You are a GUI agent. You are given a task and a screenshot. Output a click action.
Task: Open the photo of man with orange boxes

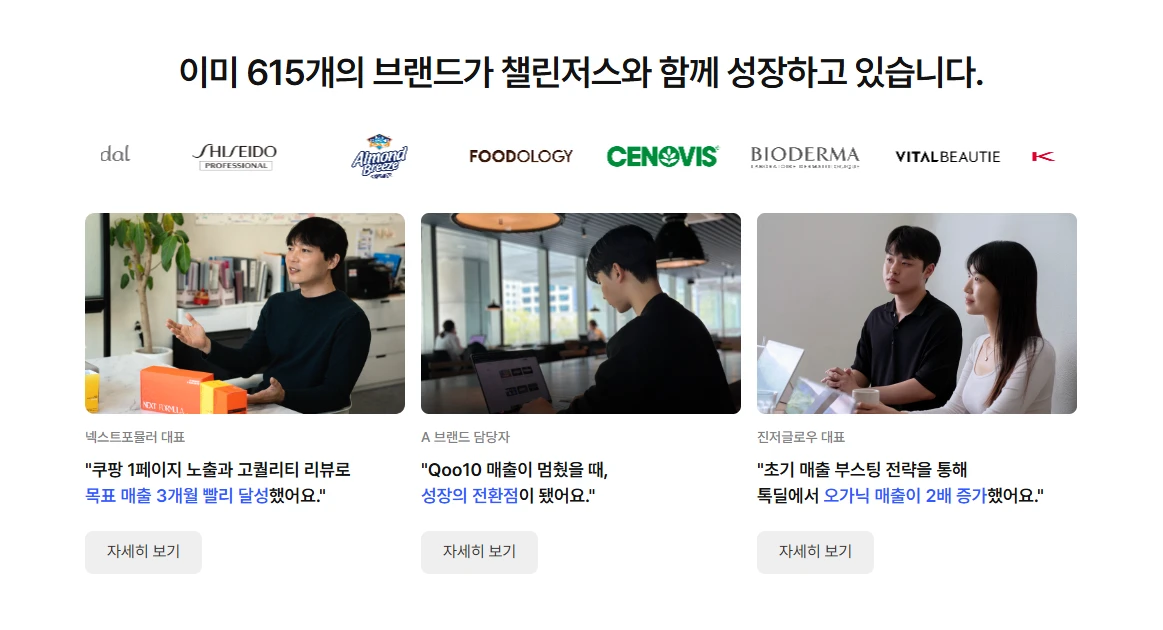pyautogui.click(x=245, y=313)
